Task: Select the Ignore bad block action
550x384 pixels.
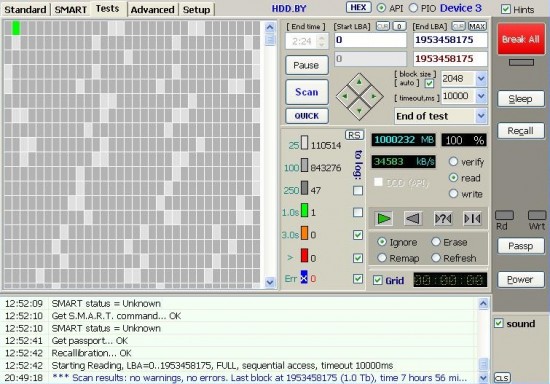Action: pyautogui.click(x=382, y=242)
